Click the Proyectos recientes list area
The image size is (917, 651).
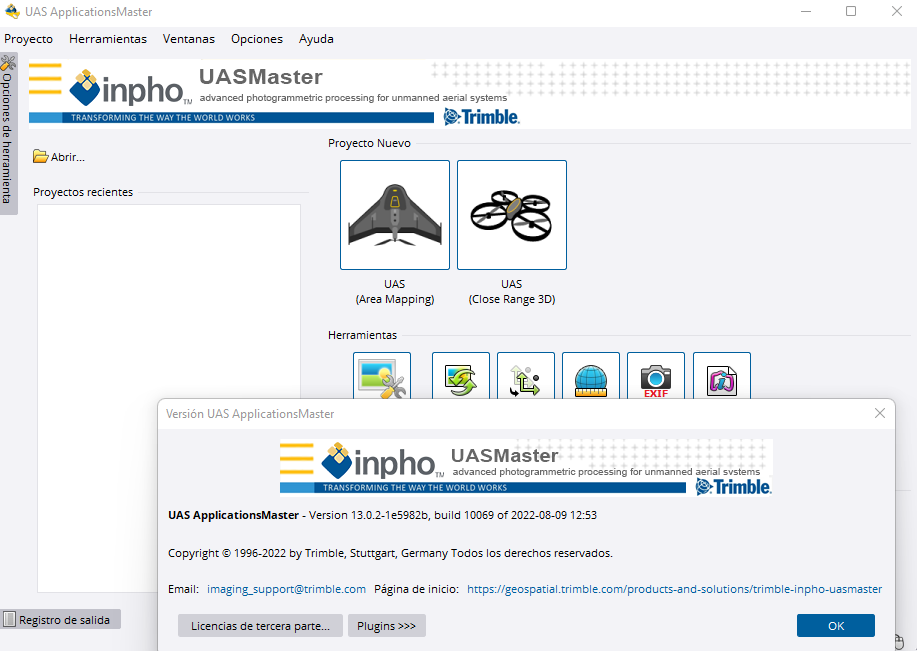pyautogui.click(x=169, y=398)
